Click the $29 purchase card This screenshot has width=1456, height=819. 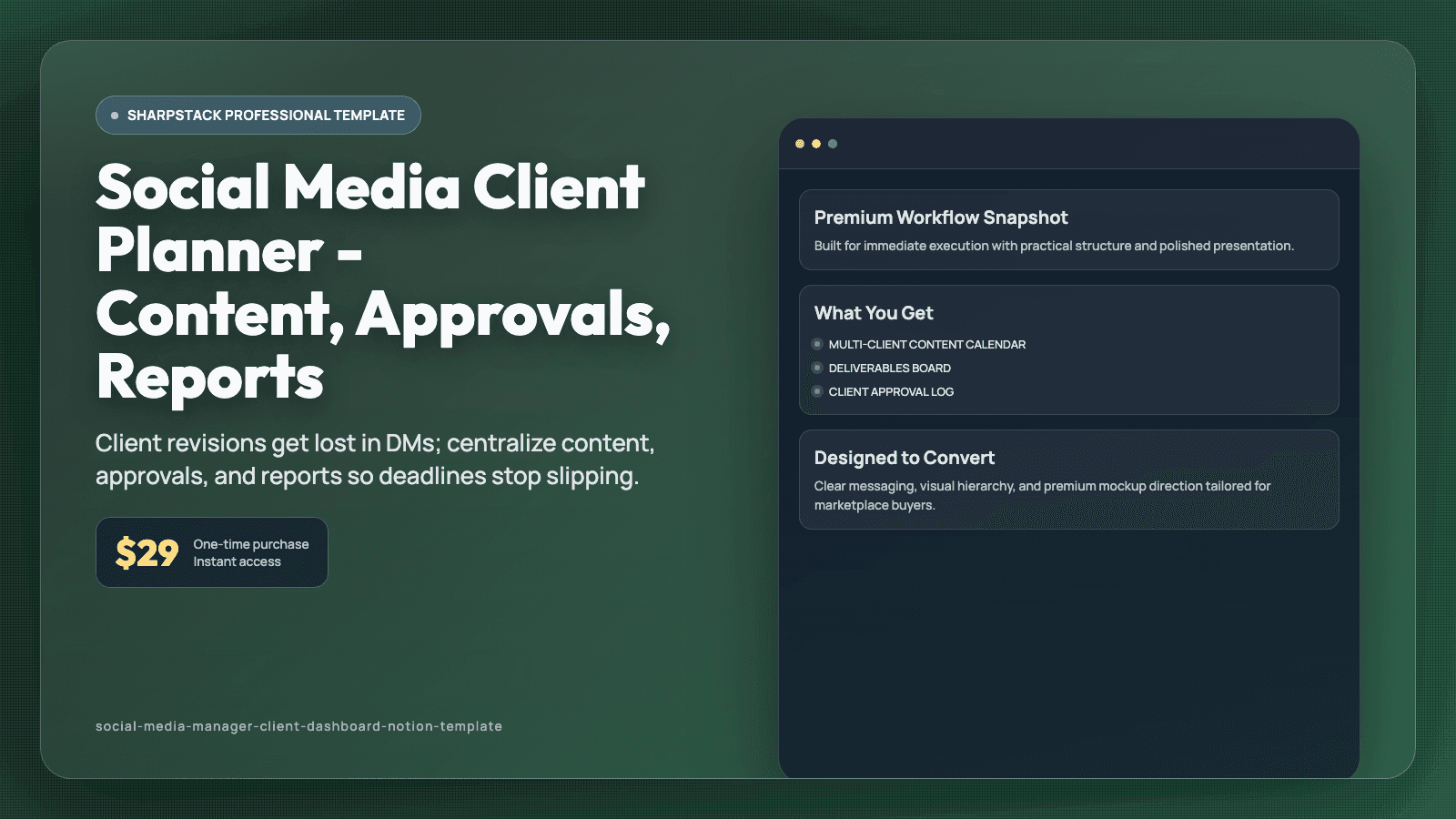pyautogui.click(x=211, y=551)
